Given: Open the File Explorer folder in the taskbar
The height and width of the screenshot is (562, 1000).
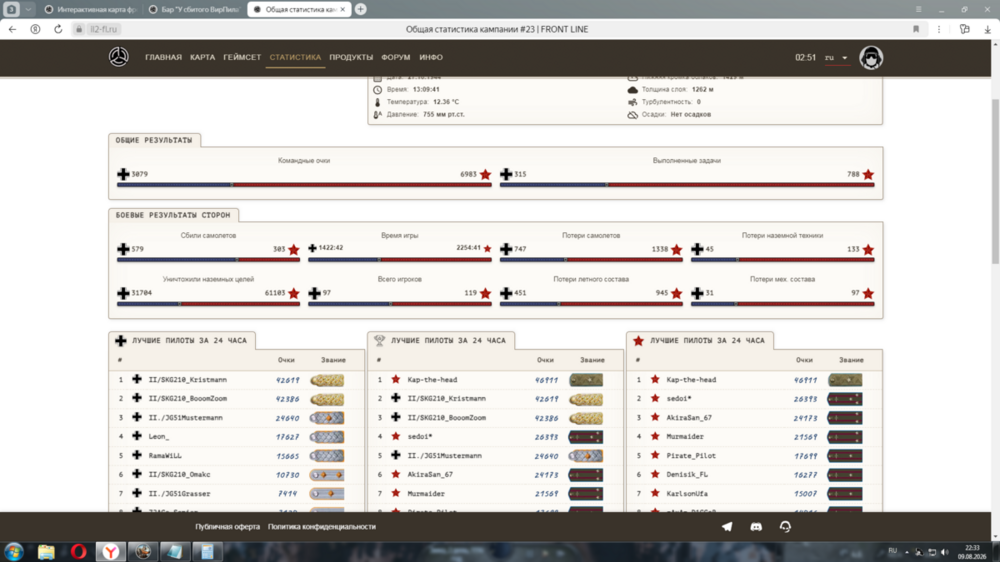Looking at the screenshot, I should click(46, 551).
